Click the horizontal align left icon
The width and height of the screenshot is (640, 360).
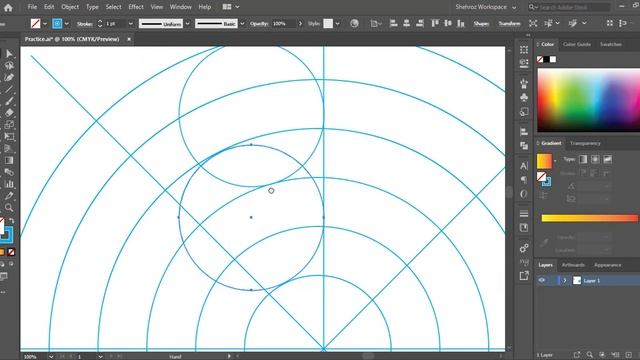click(393, 24)
